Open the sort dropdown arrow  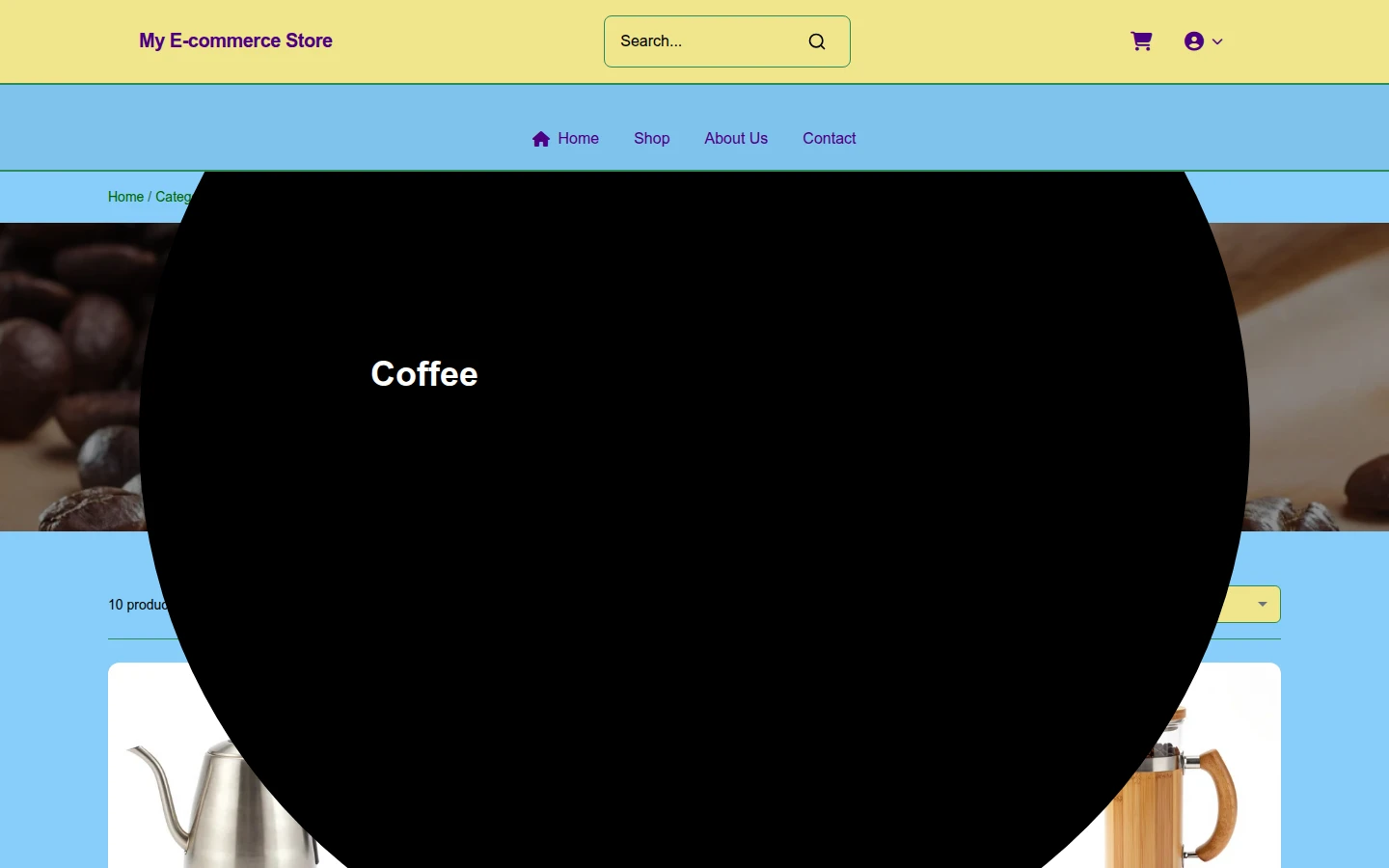click(x=1262, y=605)
